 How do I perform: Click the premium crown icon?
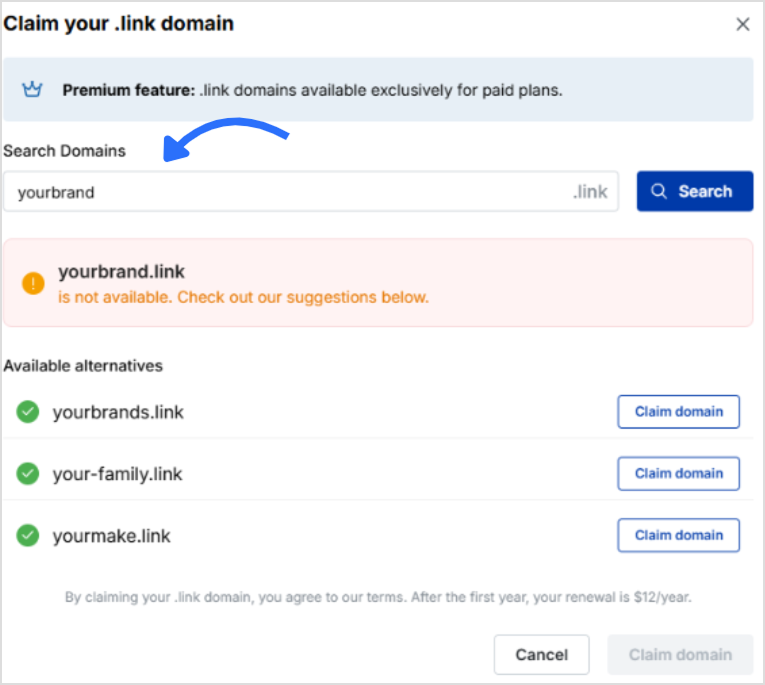pos(32,90)
